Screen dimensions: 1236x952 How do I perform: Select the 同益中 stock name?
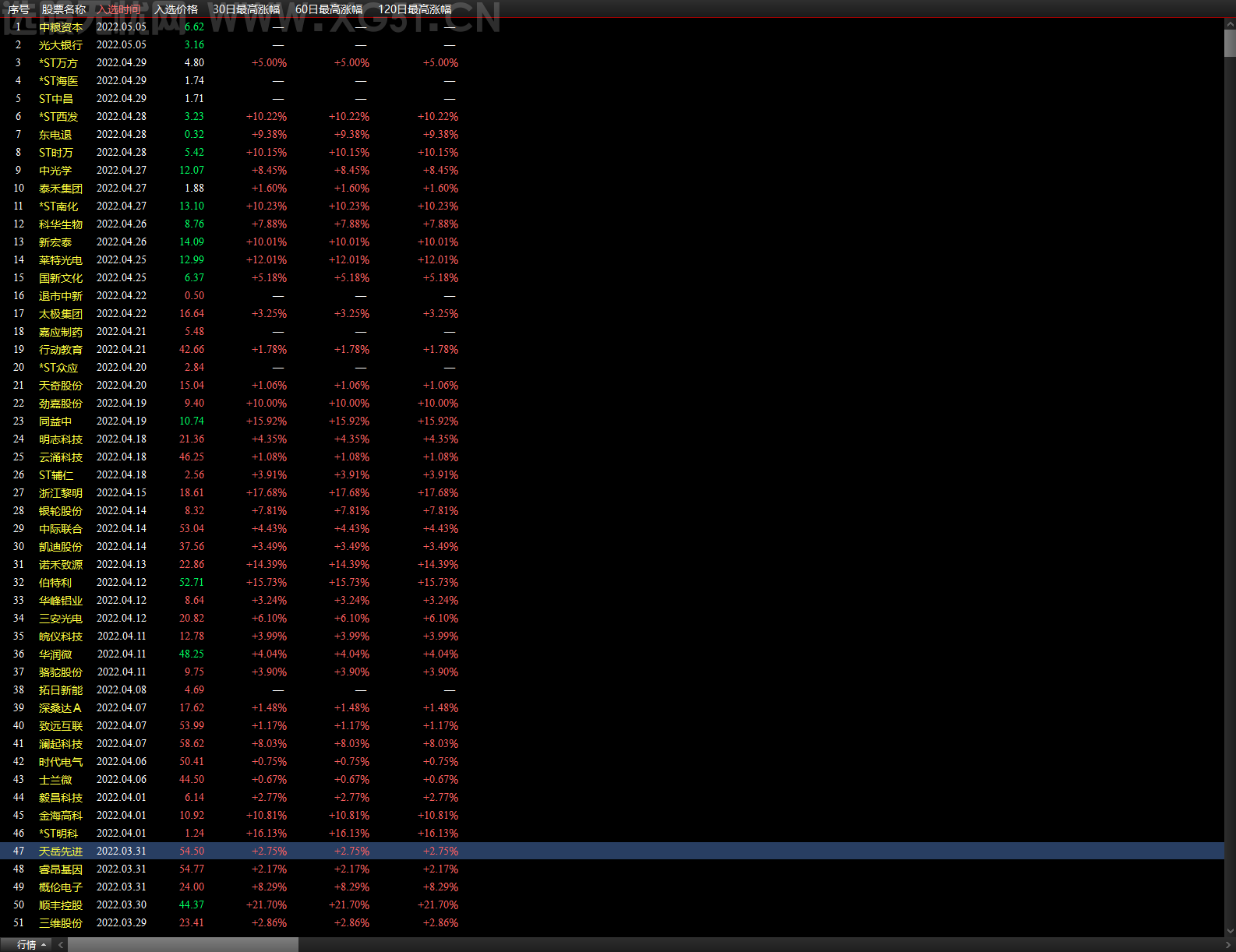tap(55, 421)
